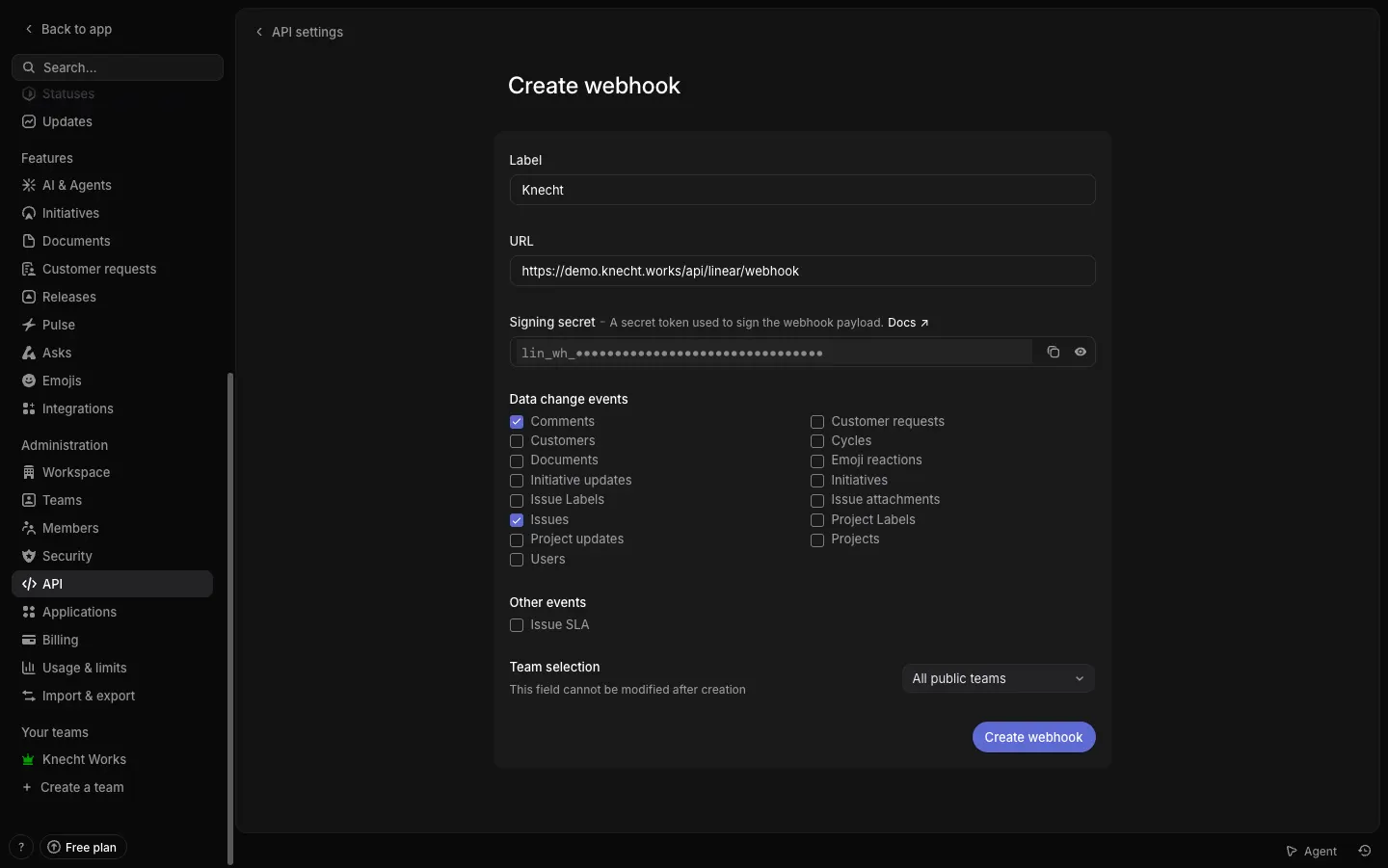Open Initiatives settings in sidebar
Viewport: 1388px width, 868px height.
coord(112,213)
